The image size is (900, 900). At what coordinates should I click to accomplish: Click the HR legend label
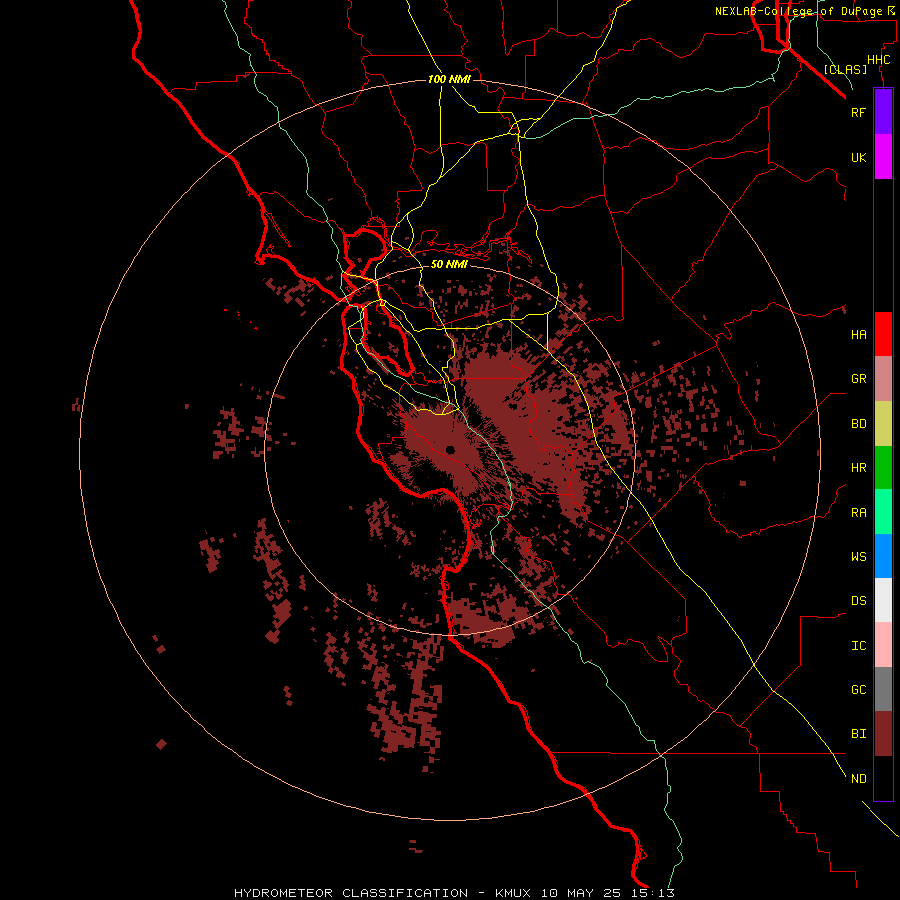(858, 468)
